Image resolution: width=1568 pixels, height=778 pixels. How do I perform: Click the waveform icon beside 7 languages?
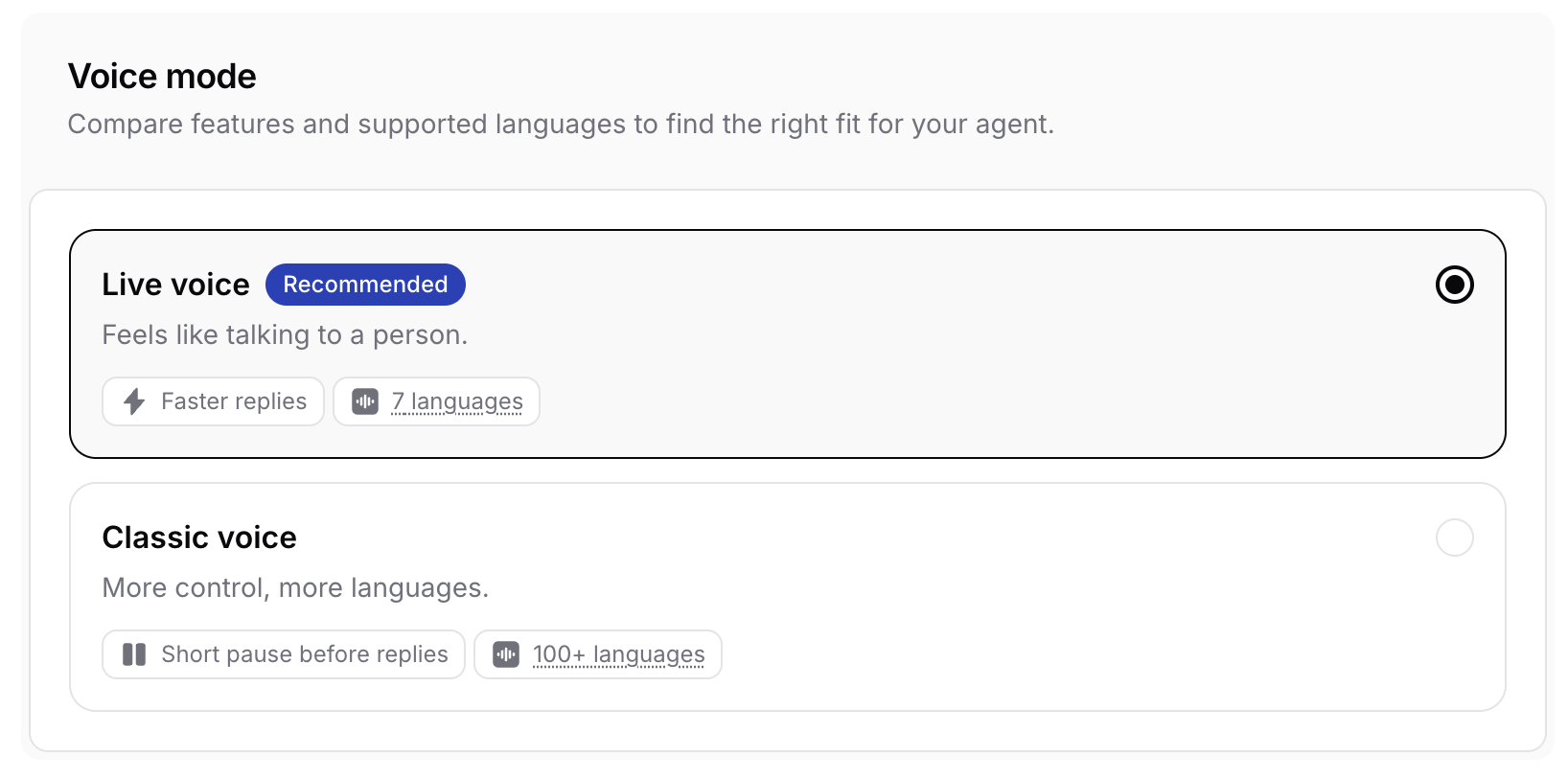pos(365,401)
